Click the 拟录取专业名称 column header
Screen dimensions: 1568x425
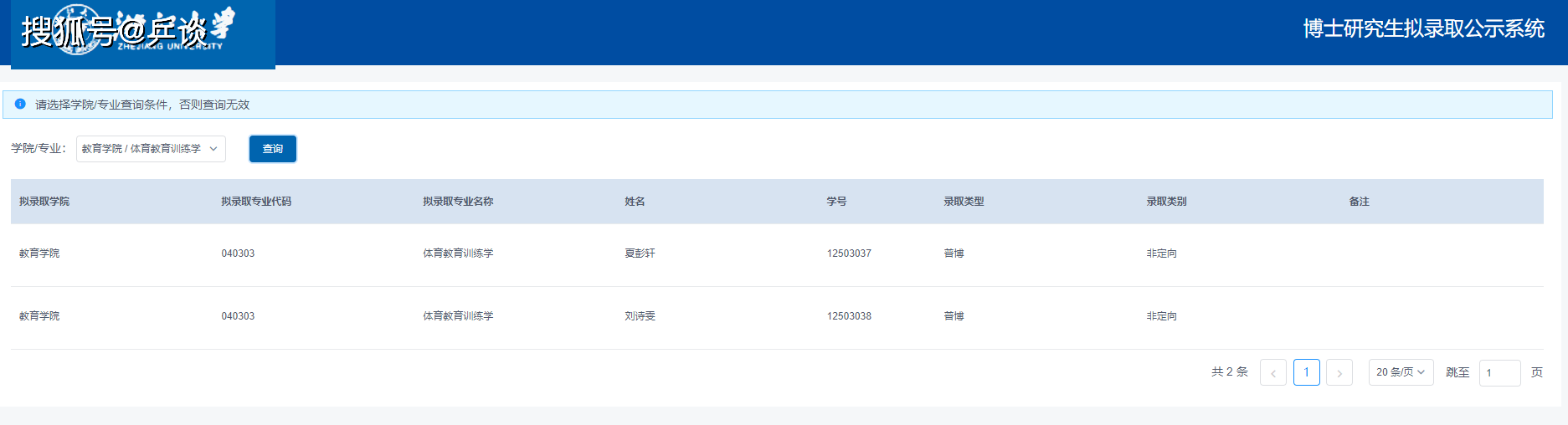click(x=458, y=202)
